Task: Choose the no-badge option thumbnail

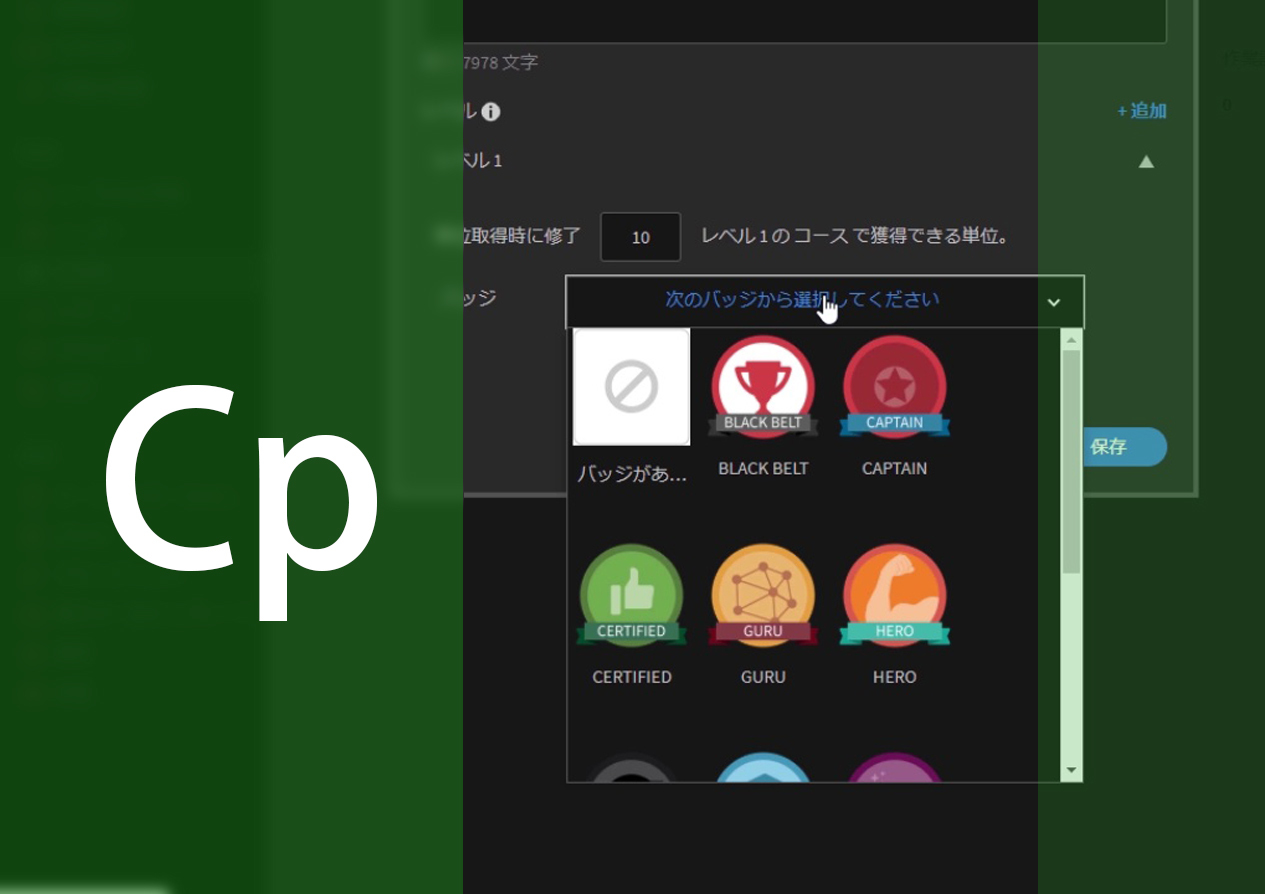Action: point(631,387)
